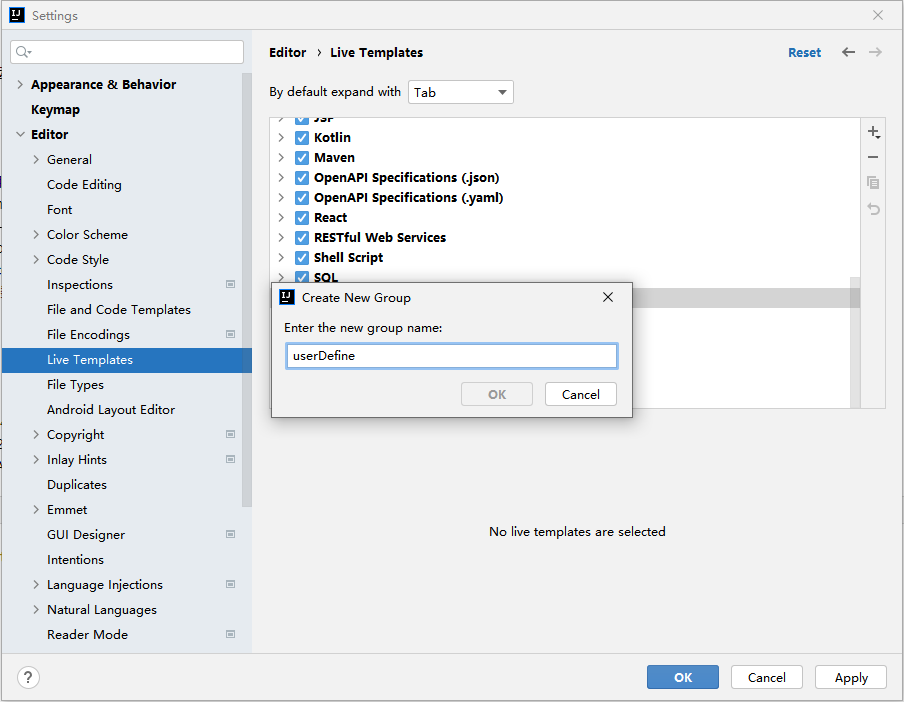Open the Intentions settings page

[x=76, y=560]
